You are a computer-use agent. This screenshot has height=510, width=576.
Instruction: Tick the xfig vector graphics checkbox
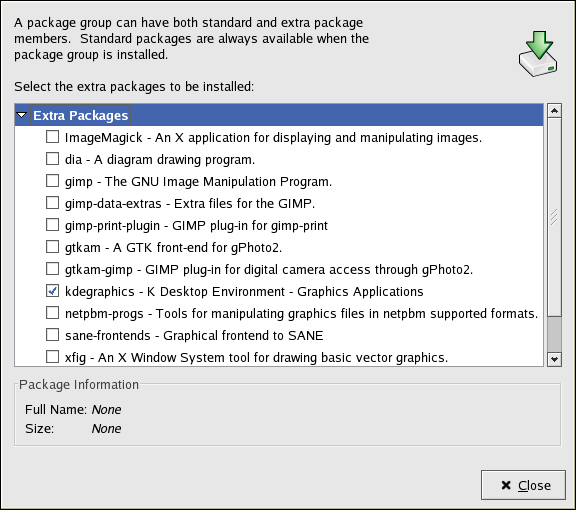pyautogui.click(x=53, y=357)
